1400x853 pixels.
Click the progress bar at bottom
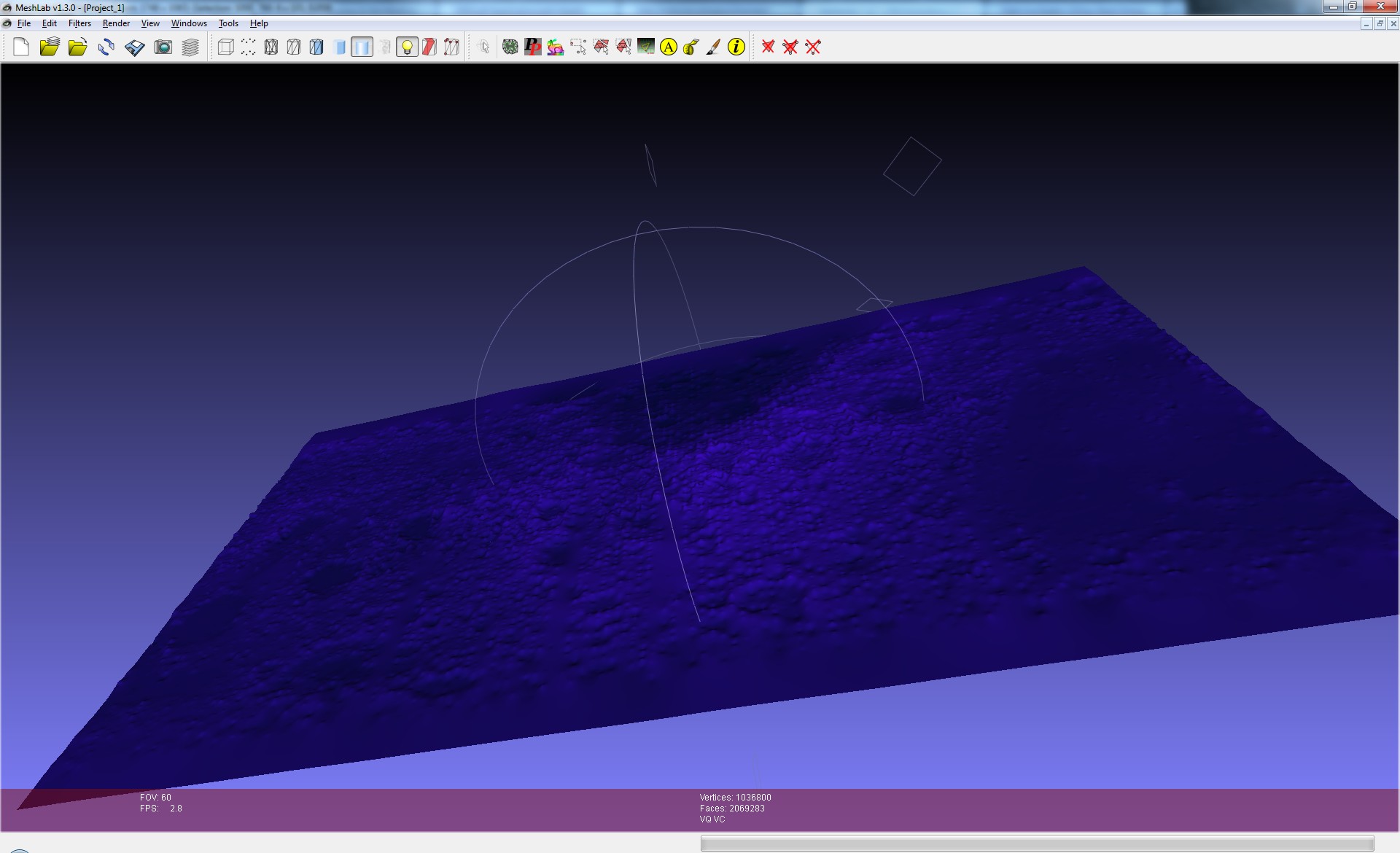point(1037,844)
